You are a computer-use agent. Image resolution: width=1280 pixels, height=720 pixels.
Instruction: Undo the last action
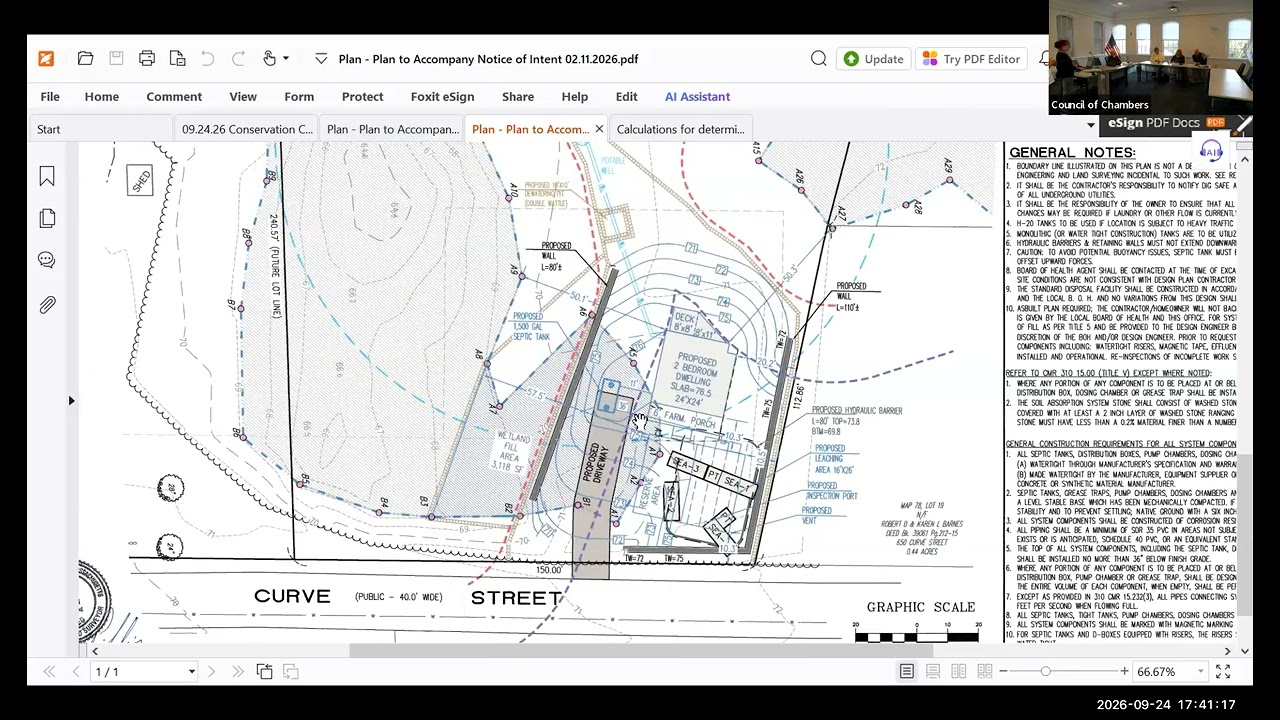207,59
